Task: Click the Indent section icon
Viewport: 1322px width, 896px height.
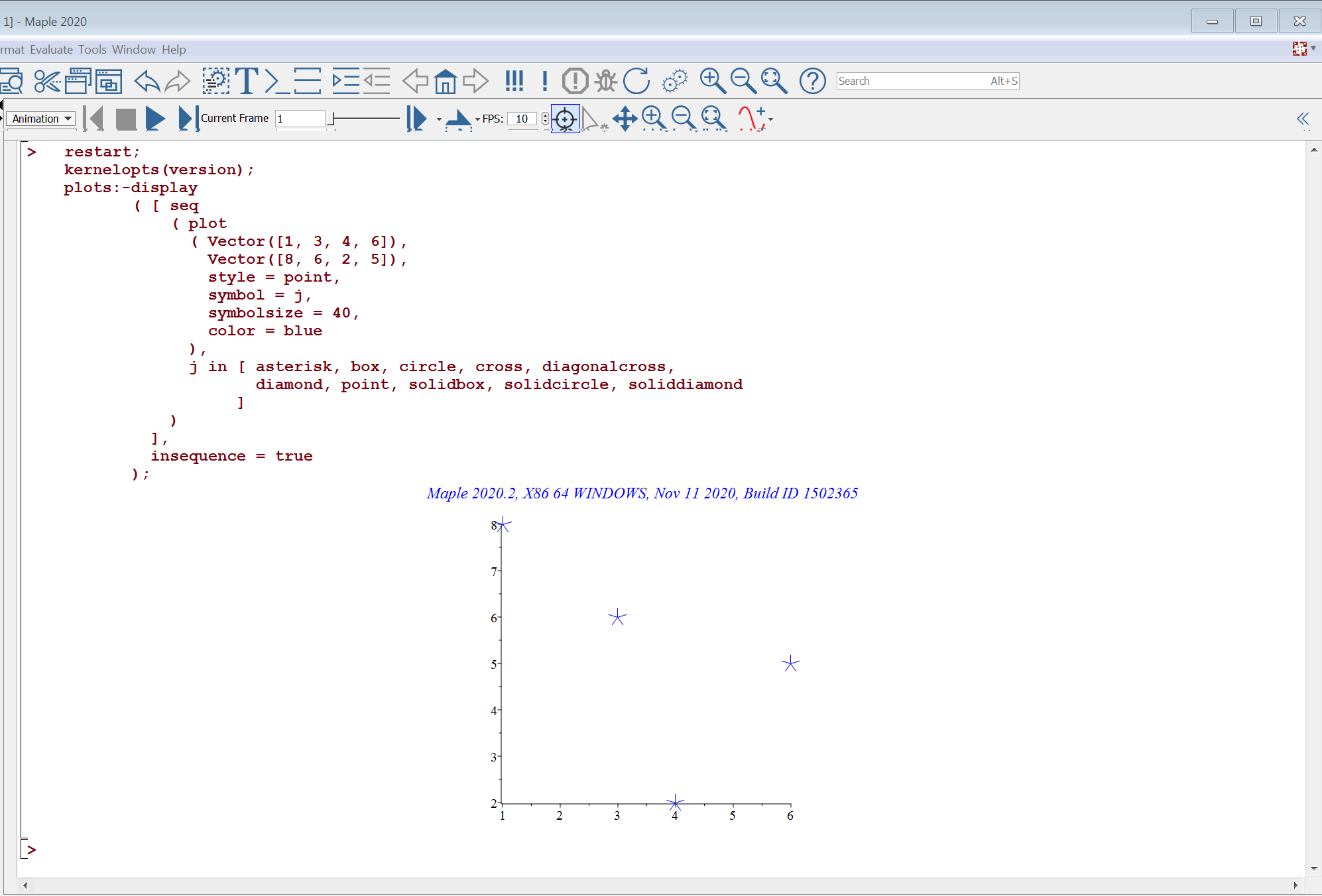Action: (345, 81)
